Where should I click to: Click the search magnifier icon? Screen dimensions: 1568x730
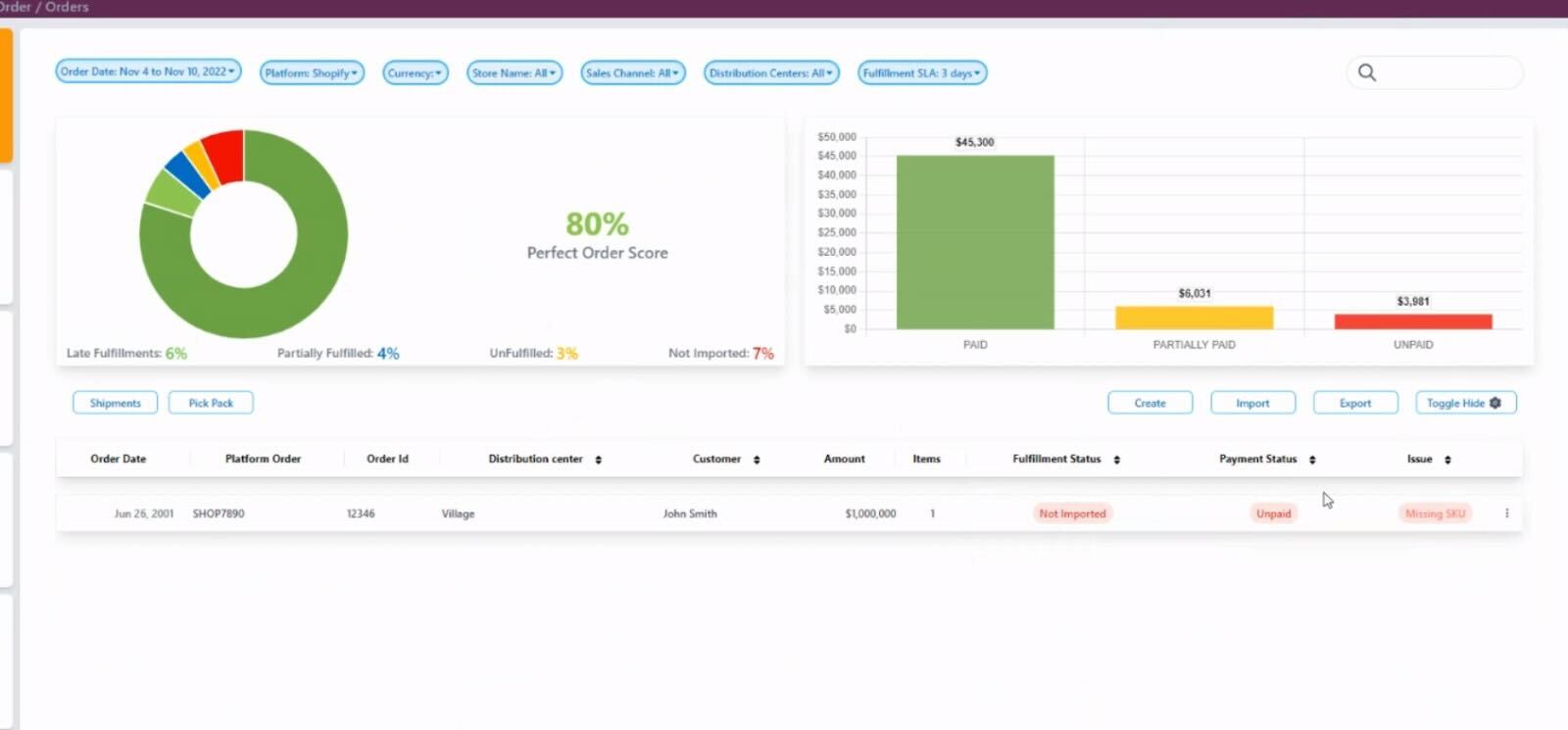point(1367,73)
